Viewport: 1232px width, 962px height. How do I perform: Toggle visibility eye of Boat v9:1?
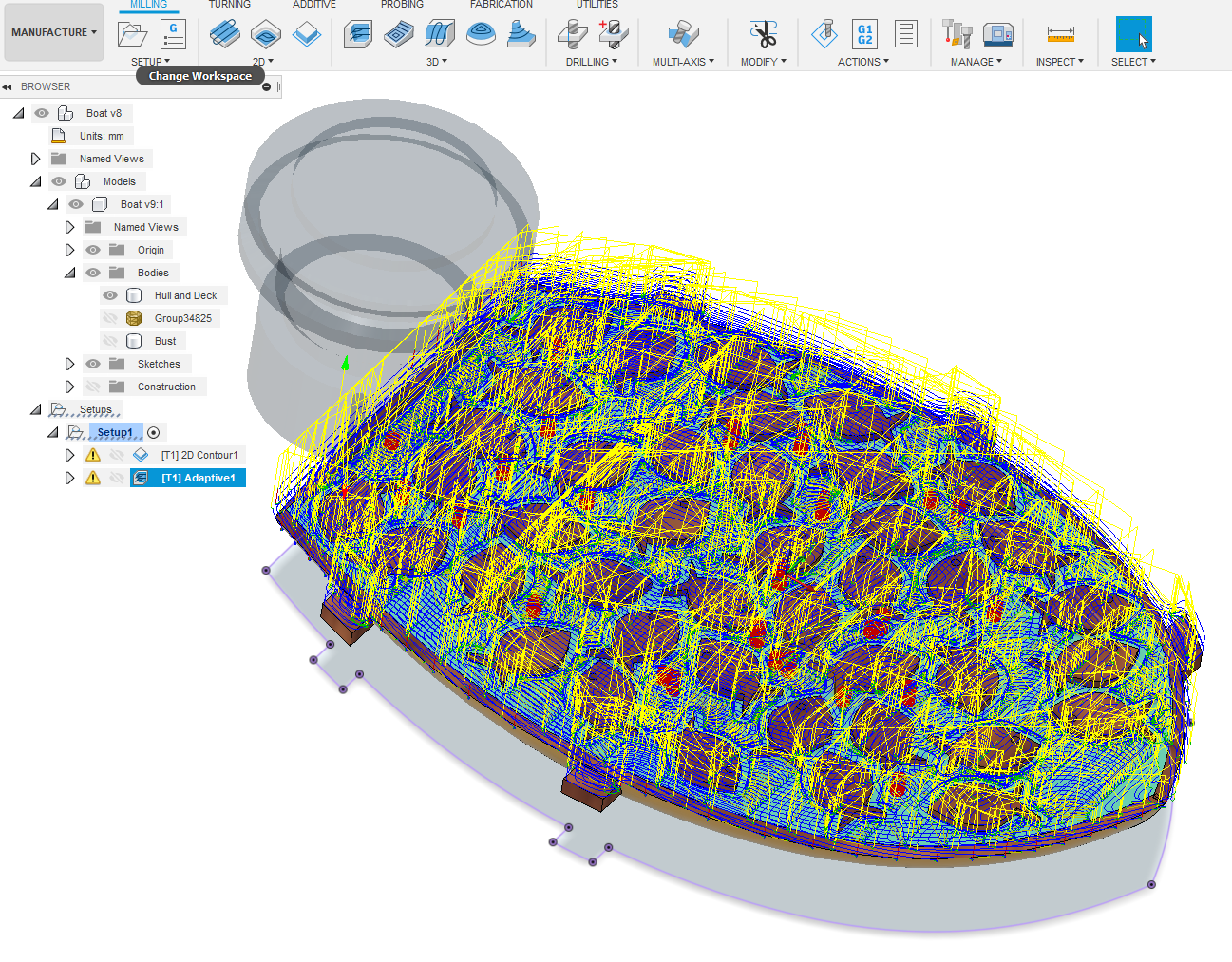click(76, 204)
